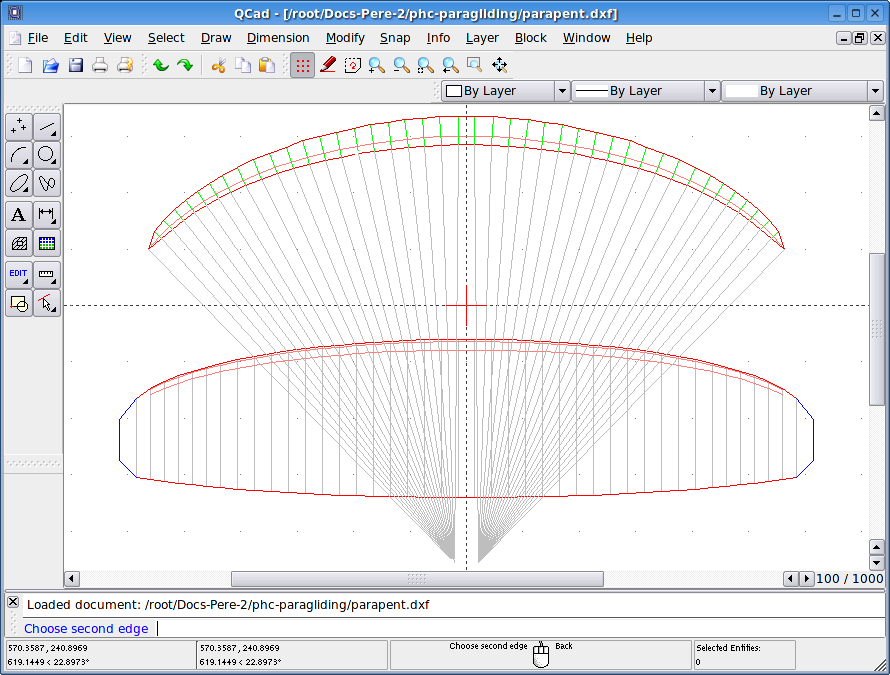Click the Previous View zoom icon
This screenshot has height=675, width=890.
pos(450,65)
